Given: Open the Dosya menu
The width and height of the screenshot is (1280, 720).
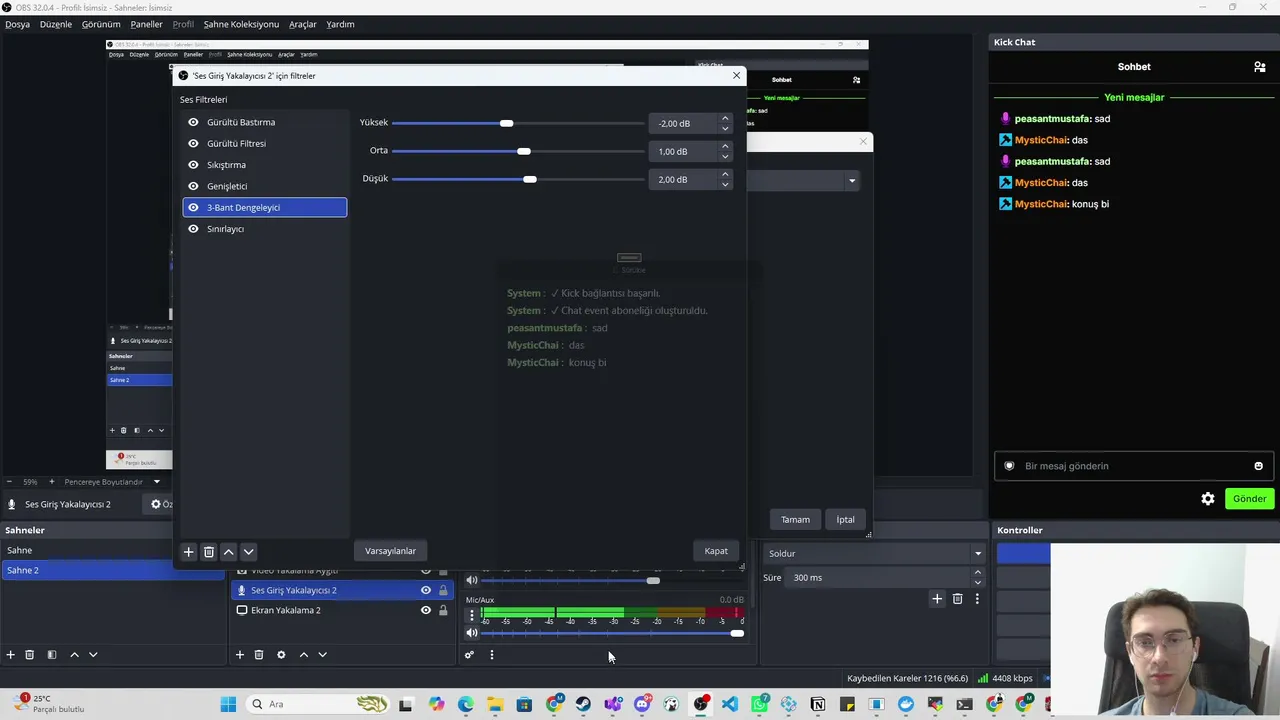Looking at the screenshot, I should 17,24.
